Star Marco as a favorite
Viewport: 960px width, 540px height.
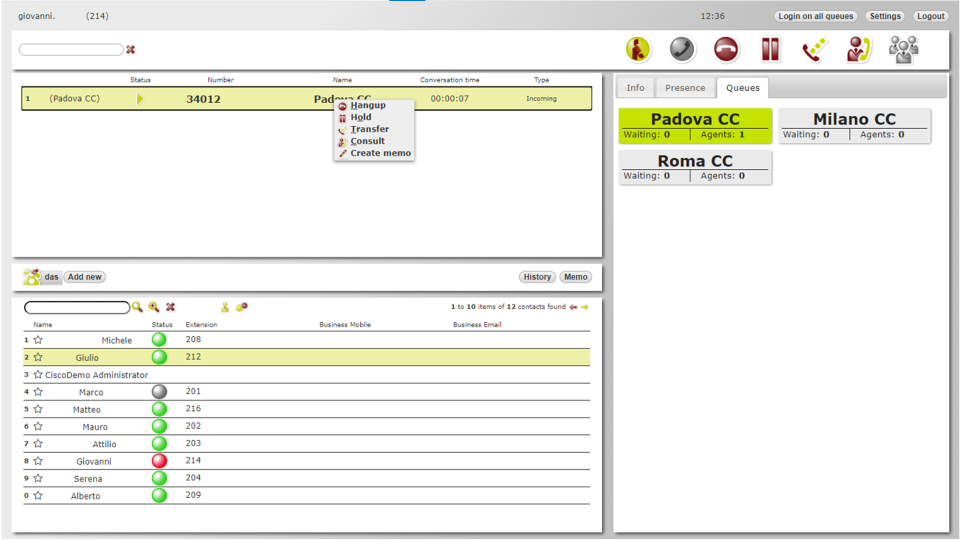point(38,392)
